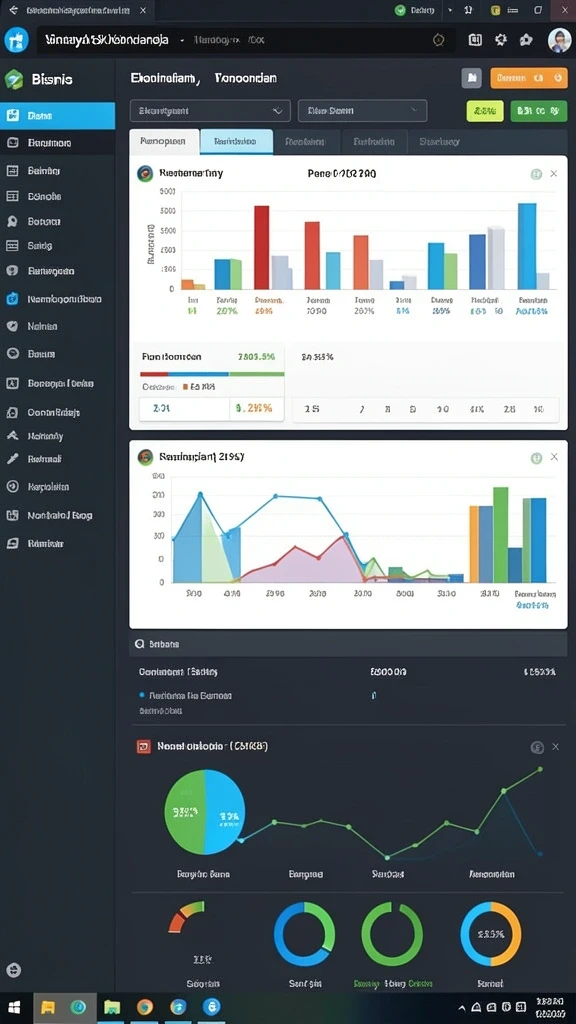Click the reader panel icon left of gear
Screen dimensions: 576x1024
pos(475,40)
